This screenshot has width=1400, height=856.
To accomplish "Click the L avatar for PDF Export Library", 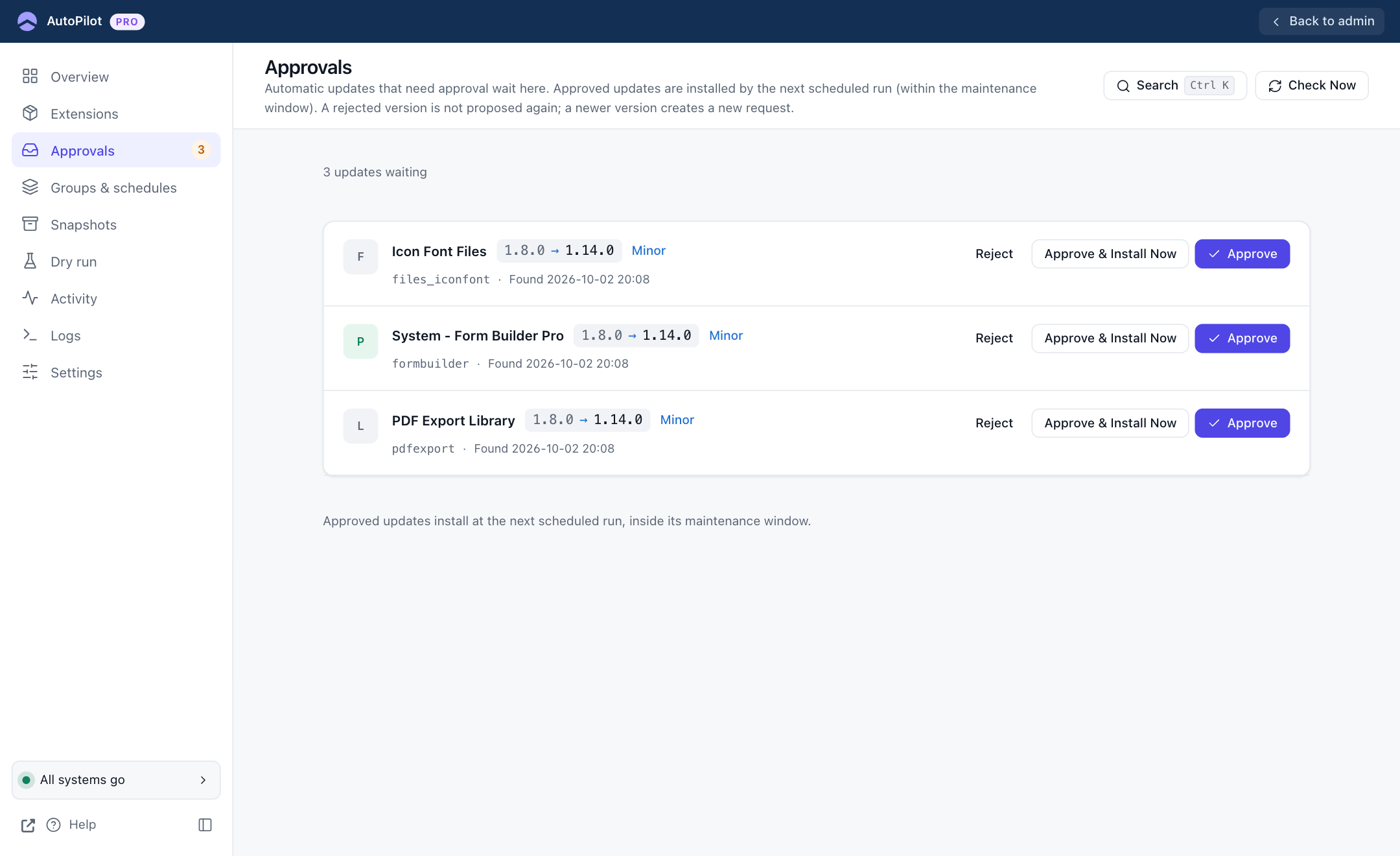I will pos(360,426).
